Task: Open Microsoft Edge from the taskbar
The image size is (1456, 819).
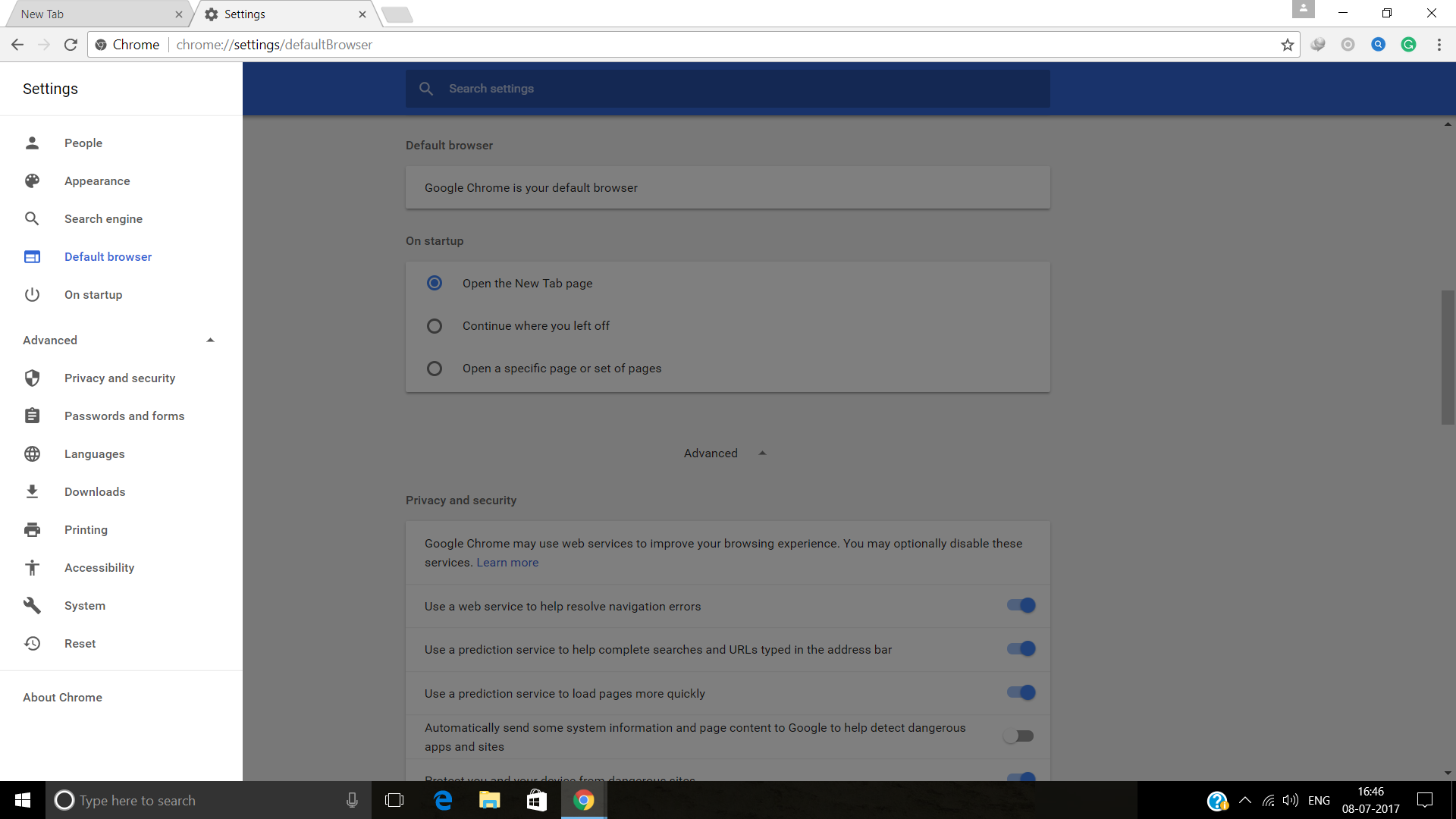Action: click(x=443, y=800)
